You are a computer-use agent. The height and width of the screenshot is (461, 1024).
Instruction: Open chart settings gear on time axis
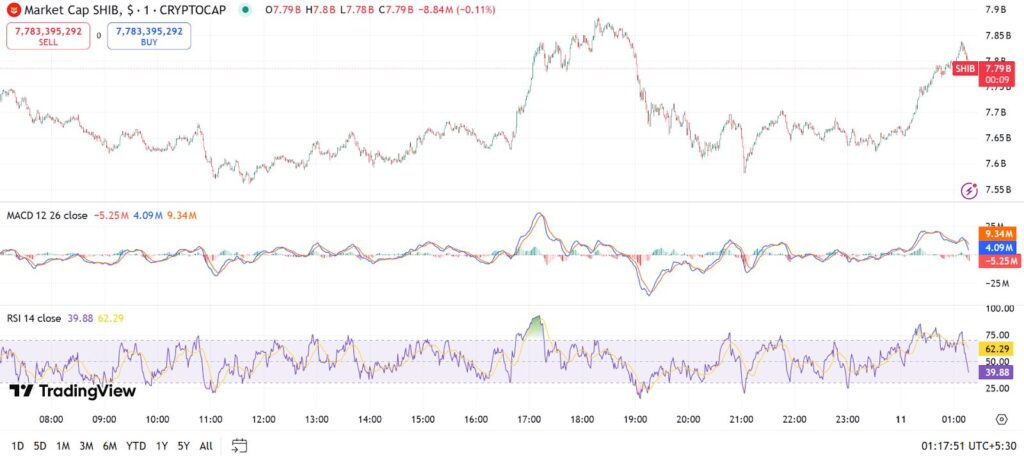pyautogui.click(x=1004, y=419)
